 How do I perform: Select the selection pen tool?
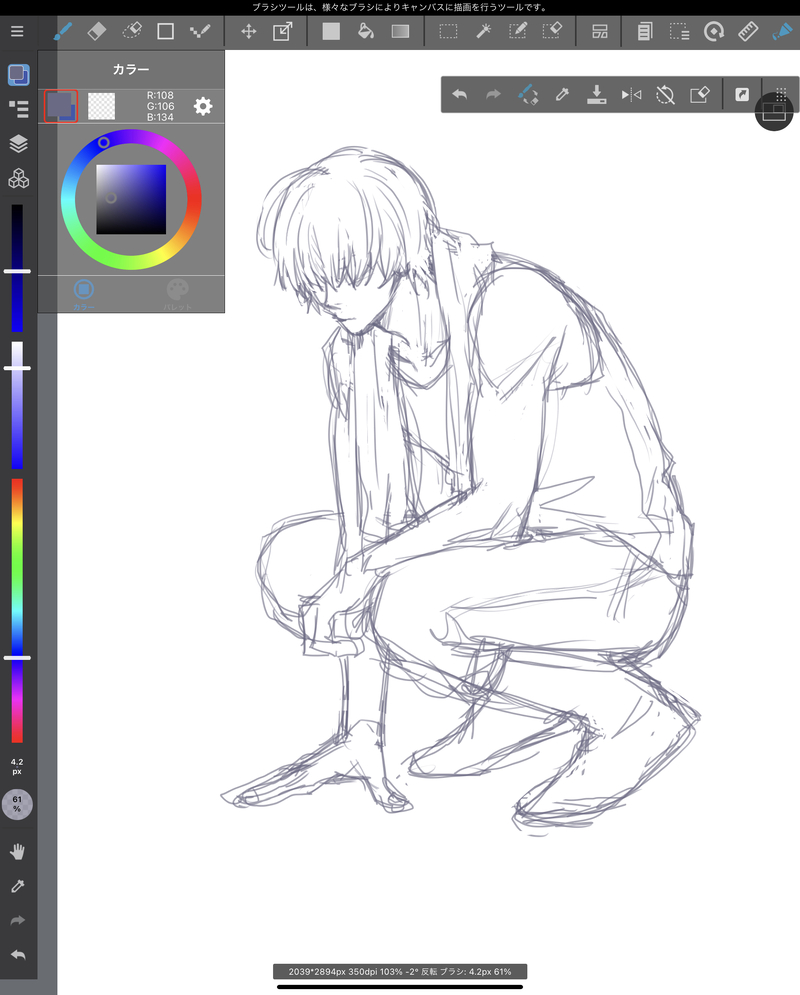(518, 31)
